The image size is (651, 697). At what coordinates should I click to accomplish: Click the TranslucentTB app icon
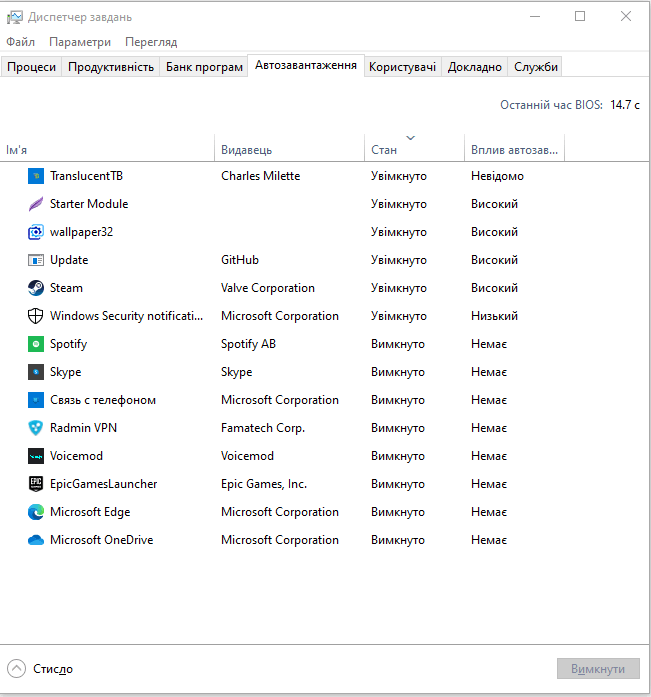pos(36,176)
